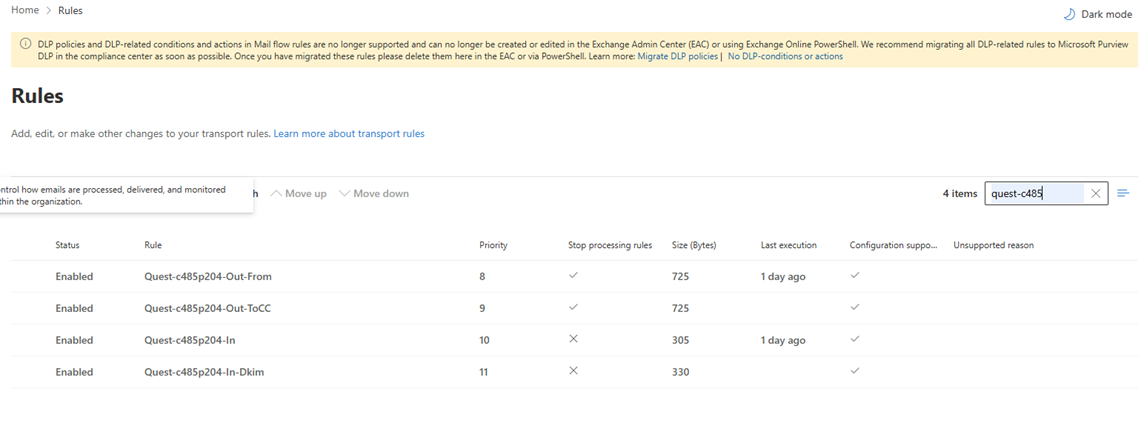This screenshot has height=423, width=1147.
Task: Click Move down arrow button
Action: [374, 193]
